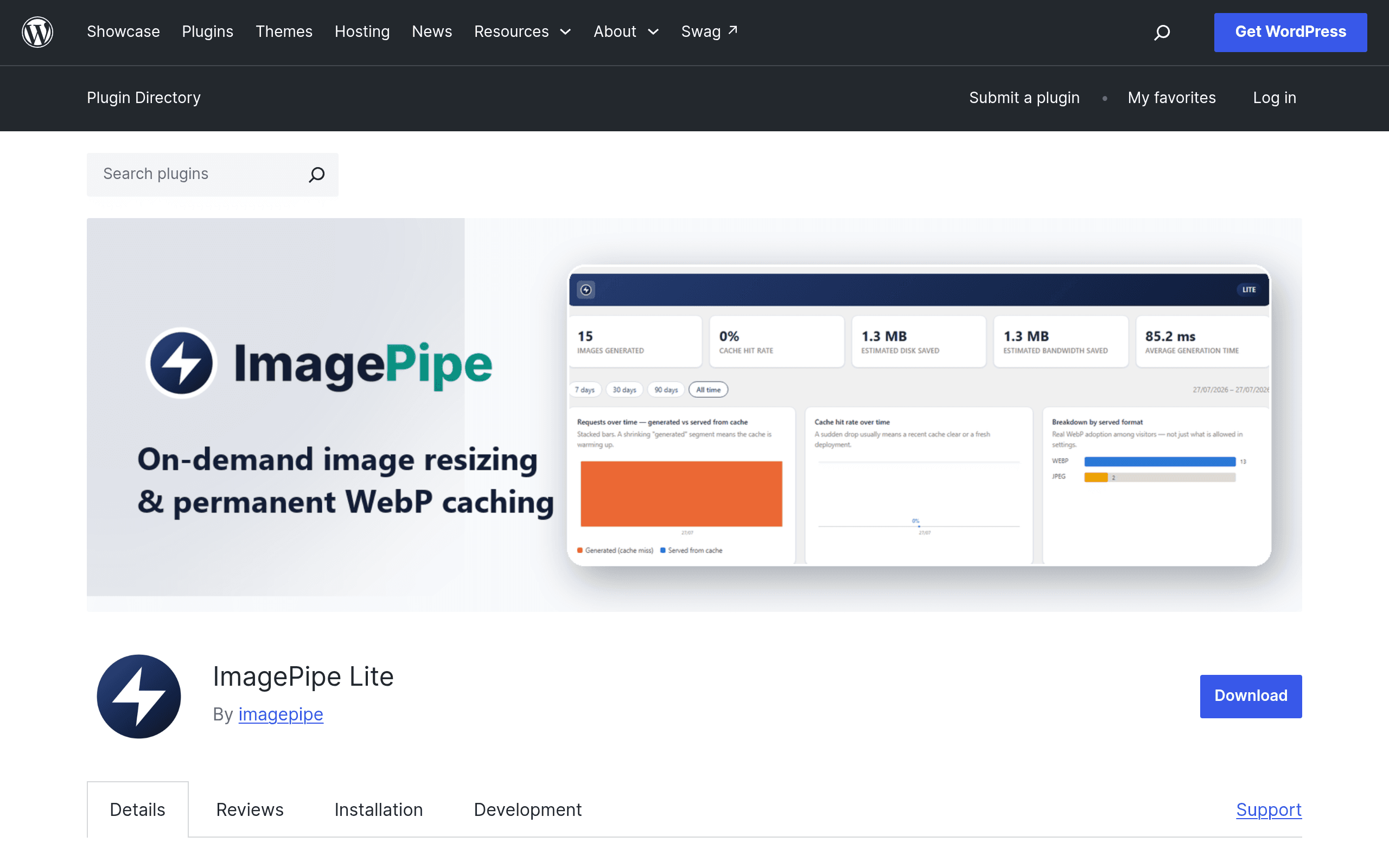Click the ImagePipe banner image
The image size is (1389, 868).
click(x=694, y=414)
